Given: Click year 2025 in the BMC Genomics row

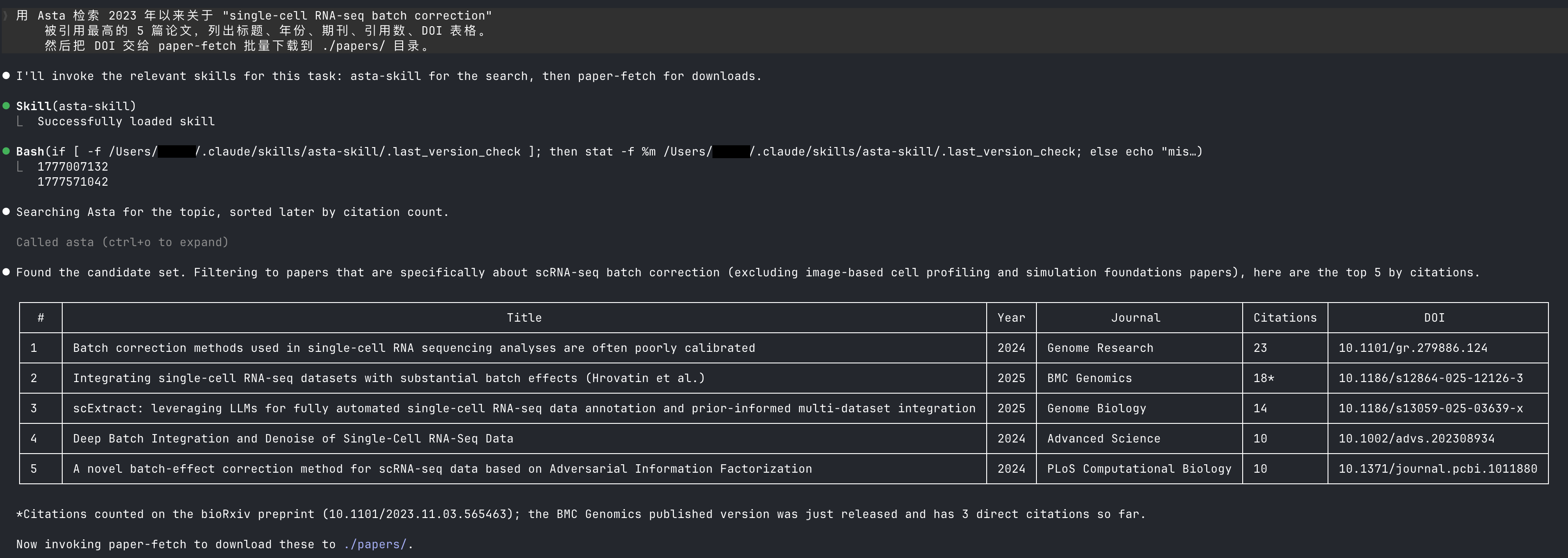Looking at the screenshot, I should pyautogui.click(x=1011, y=378).
